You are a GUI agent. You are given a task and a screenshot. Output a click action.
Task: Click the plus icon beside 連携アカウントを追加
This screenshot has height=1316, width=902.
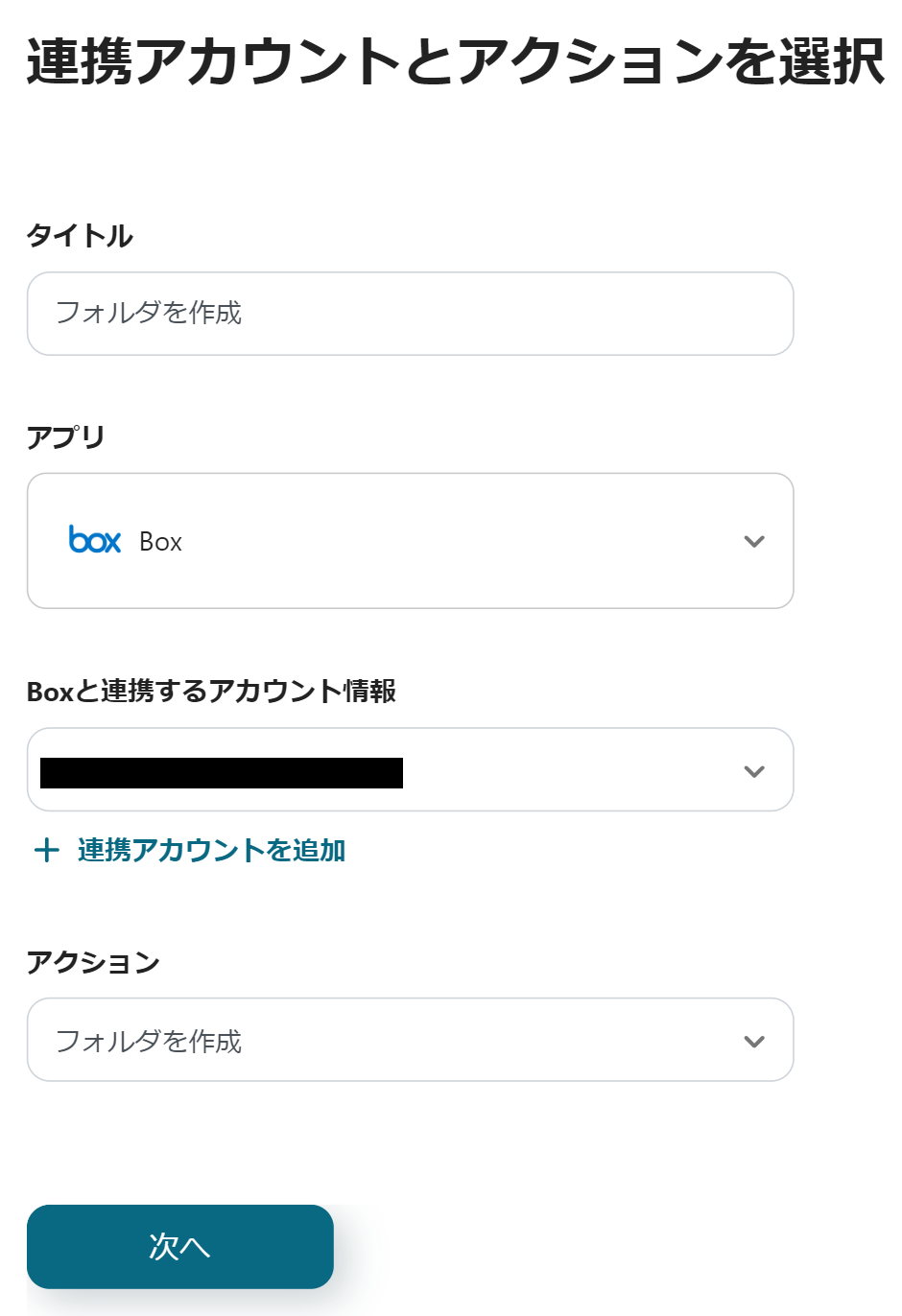46,850
